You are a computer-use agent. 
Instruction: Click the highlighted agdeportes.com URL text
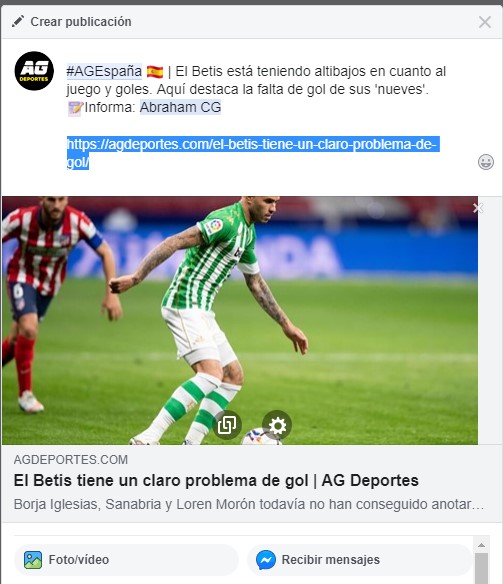[x=253, y=153]
